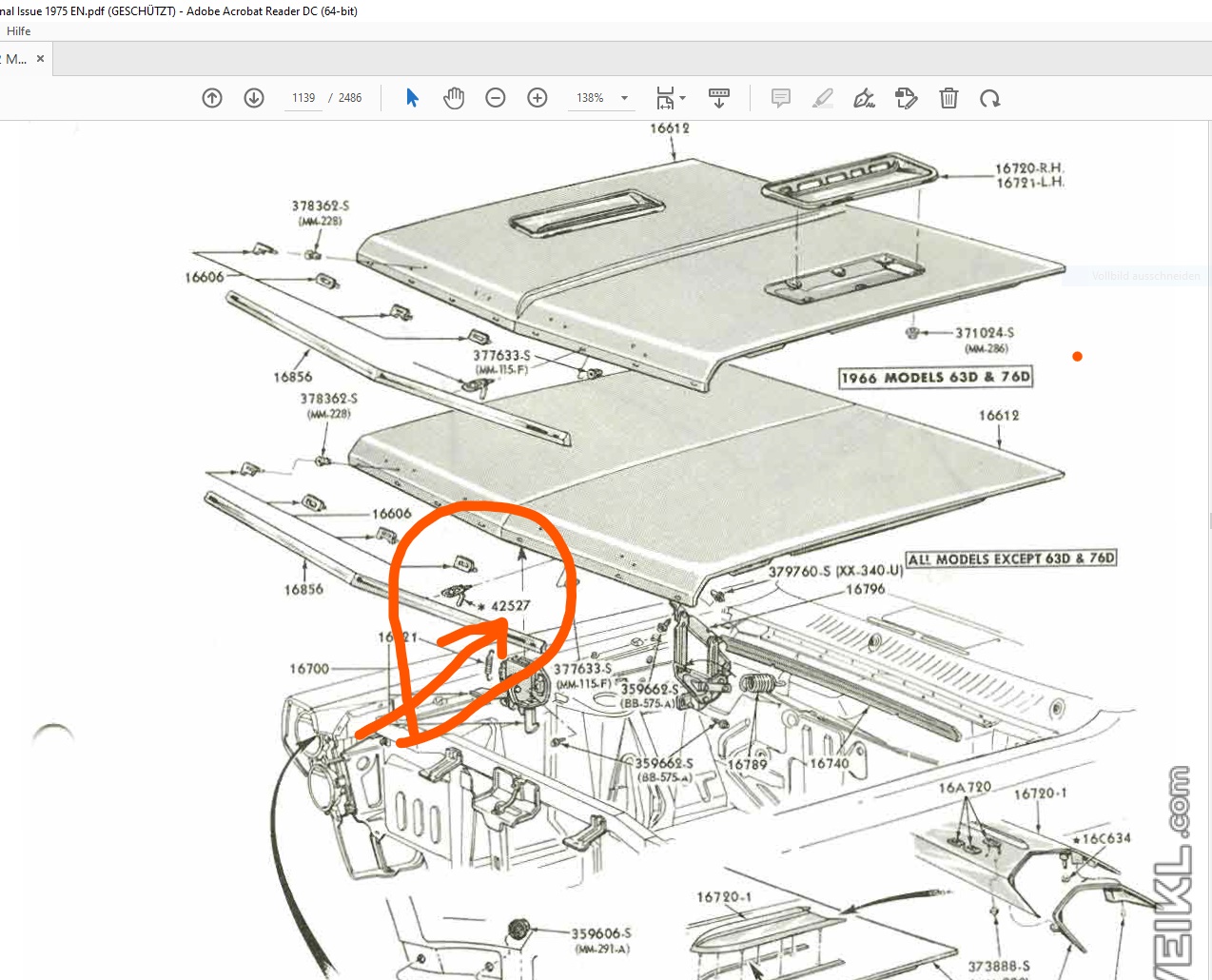Rotate the page with circular arrow icon
The width and height of the screenshot is (1212, 980).
(x=990, y=98)
